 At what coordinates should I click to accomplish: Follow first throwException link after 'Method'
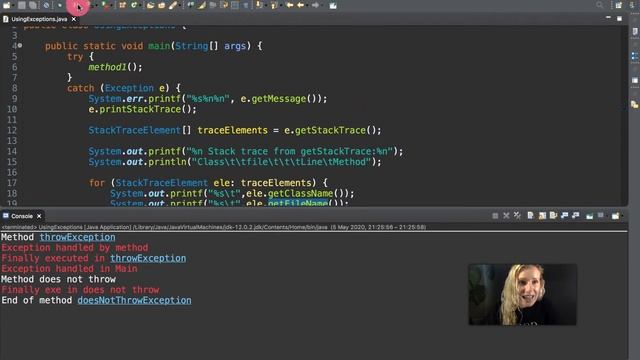(77, 237)
